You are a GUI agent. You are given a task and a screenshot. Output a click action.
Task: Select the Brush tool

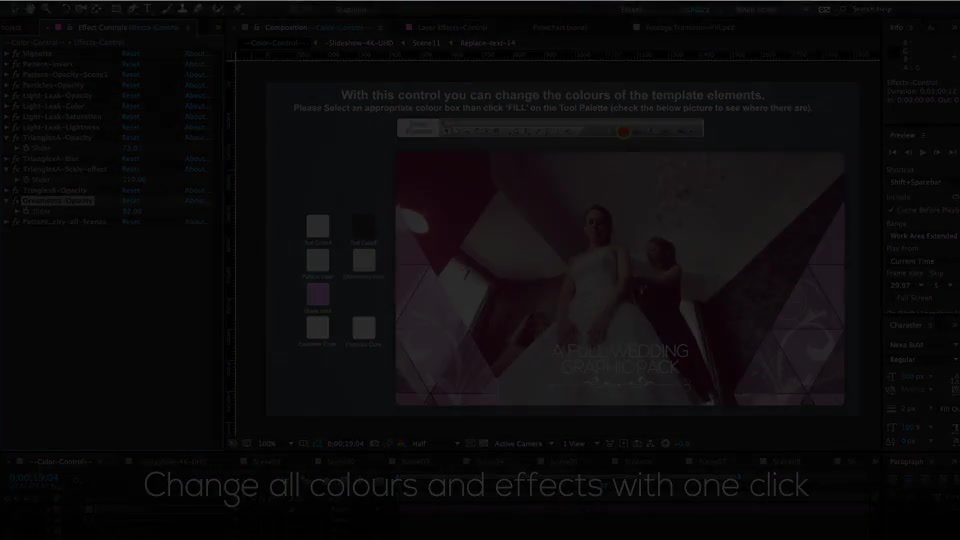pos(167,9)
